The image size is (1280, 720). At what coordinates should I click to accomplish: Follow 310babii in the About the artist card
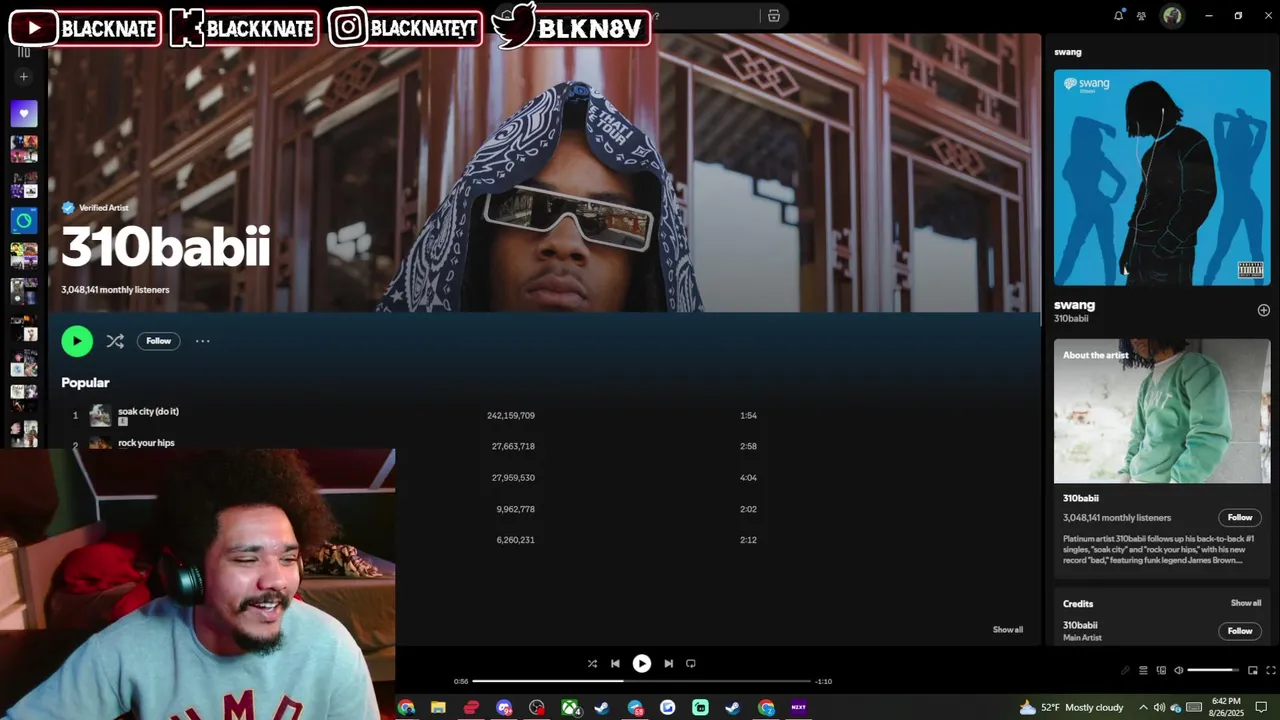click(1240, 517)
